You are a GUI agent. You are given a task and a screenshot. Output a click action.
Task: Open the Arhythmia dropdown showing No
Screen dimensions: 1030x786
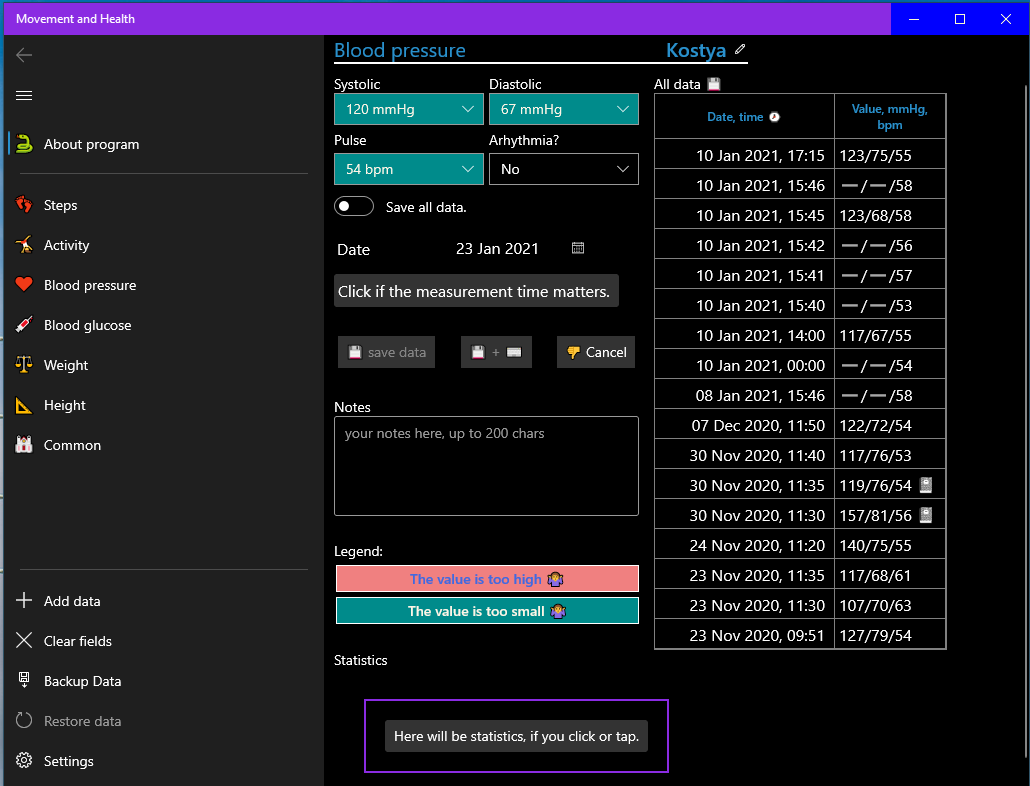(564, 169)
